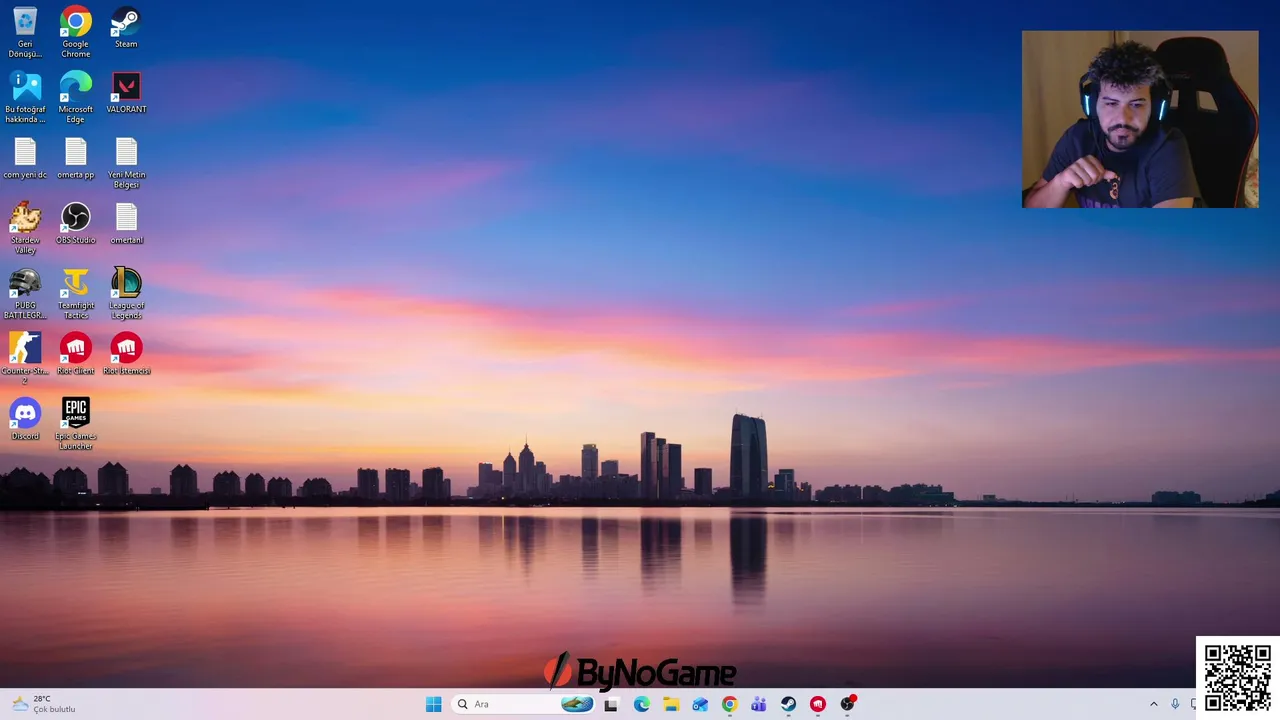
Task: Open the weather widget showing 28°C
Action: point(43,704)
